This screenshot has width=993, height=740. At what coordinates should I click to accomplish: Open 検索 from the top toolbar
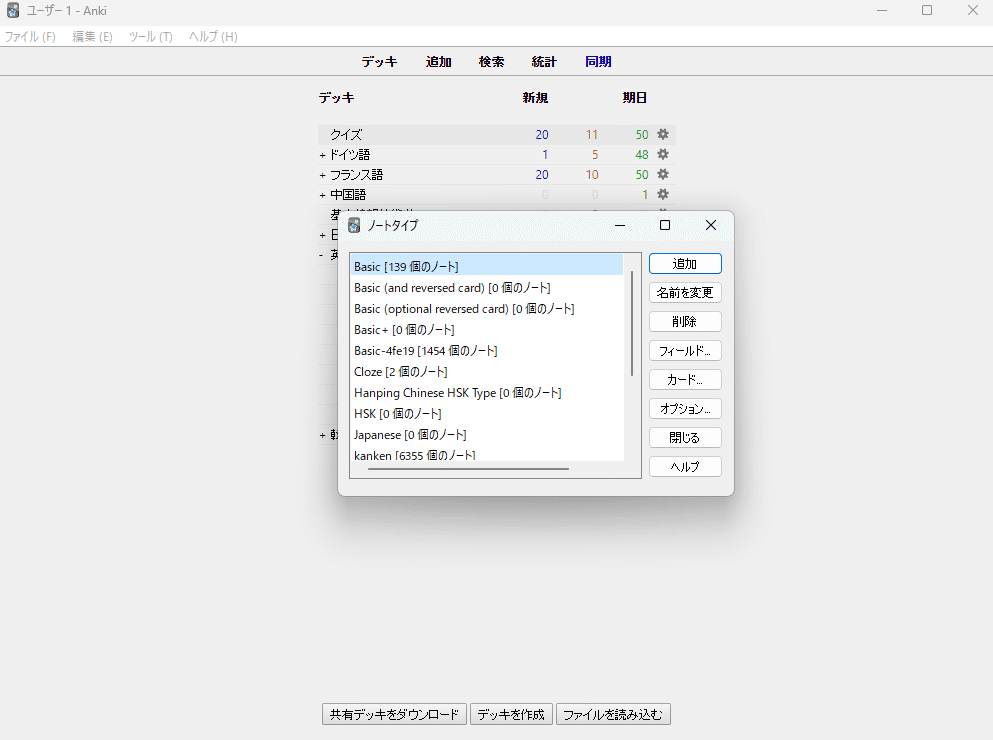point(491,61)
